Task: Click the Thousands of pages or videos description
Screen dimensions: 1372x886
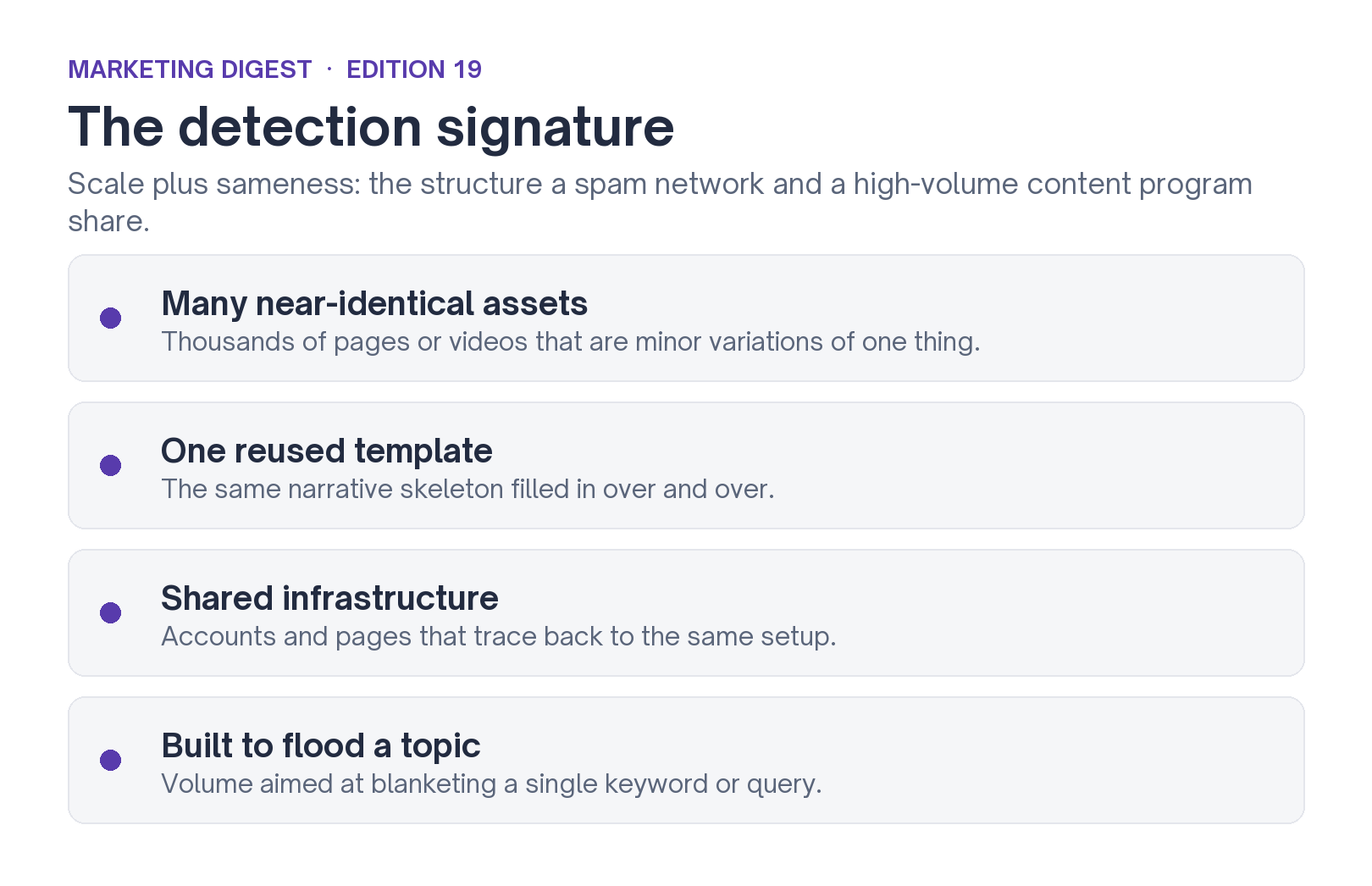Action: pos(571,341)
